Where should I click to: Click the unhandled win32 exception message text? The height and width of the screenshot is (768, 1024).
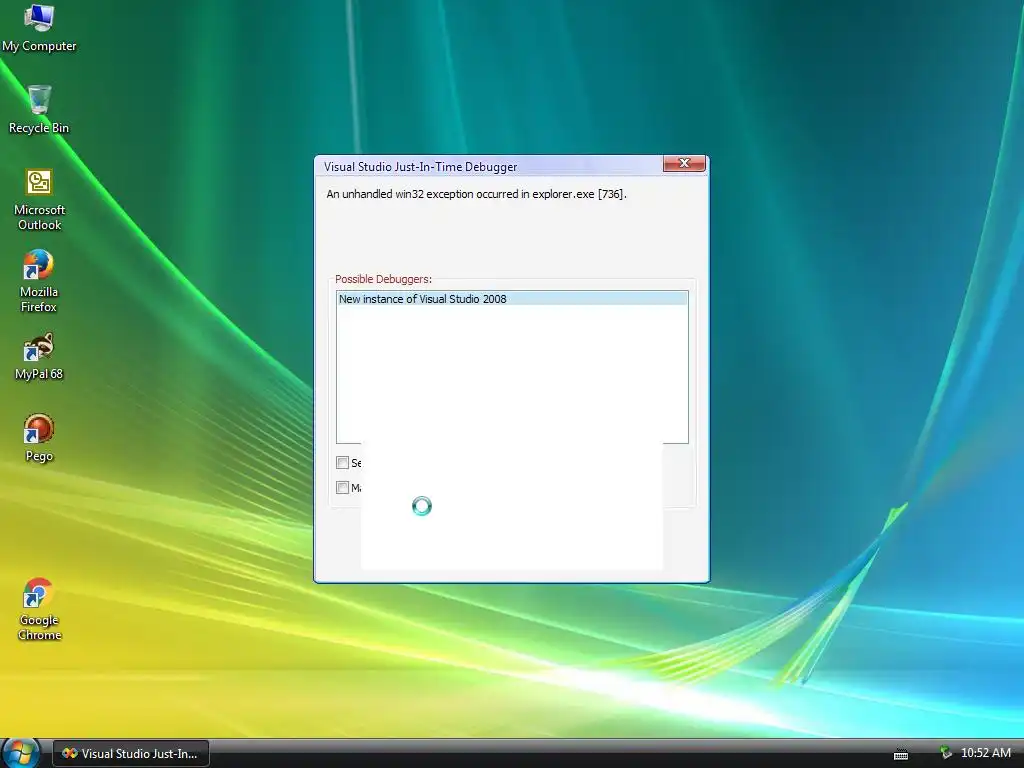(x=476, y=194)
